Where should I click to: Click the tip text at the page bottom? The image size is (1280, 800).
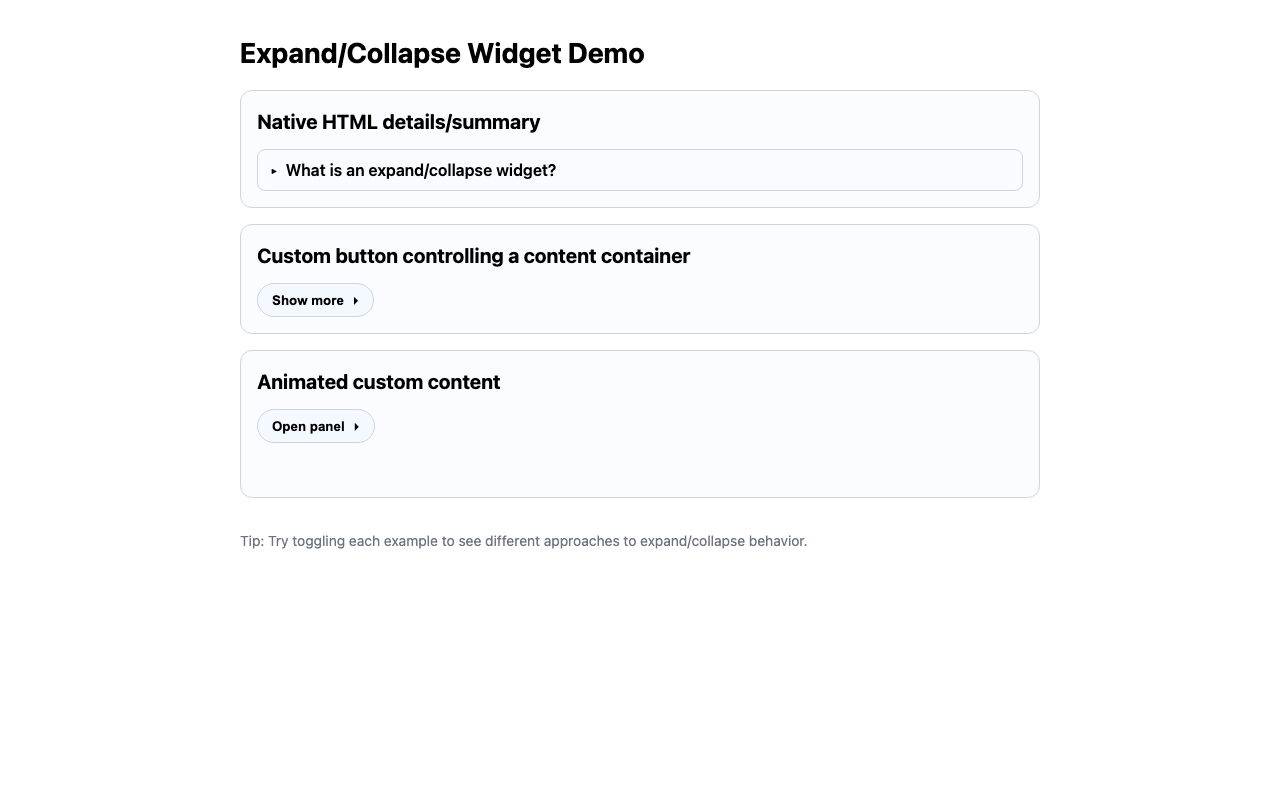[523, 541]
